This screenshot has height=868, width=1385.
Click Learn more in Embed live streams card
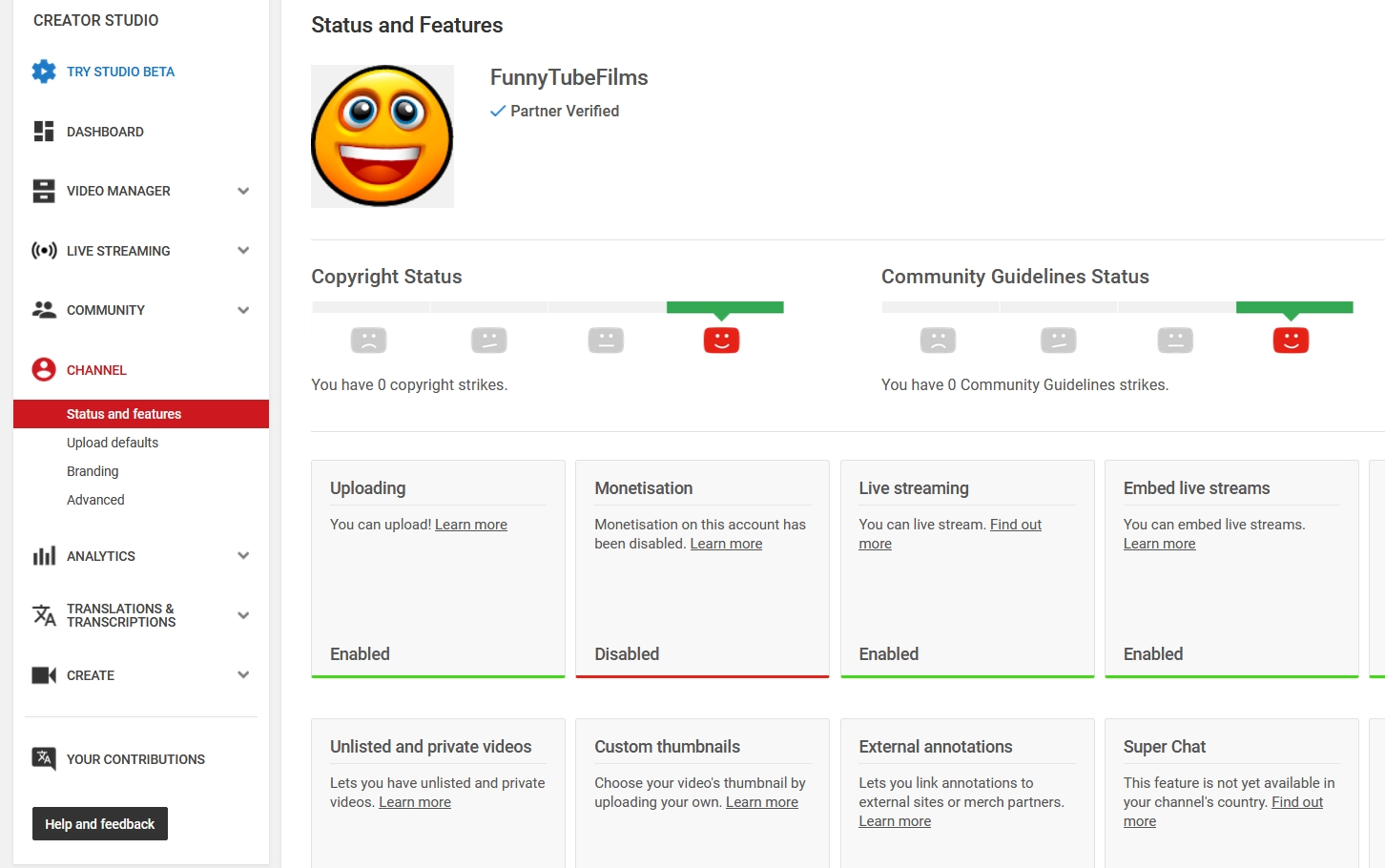point(1159,544)
